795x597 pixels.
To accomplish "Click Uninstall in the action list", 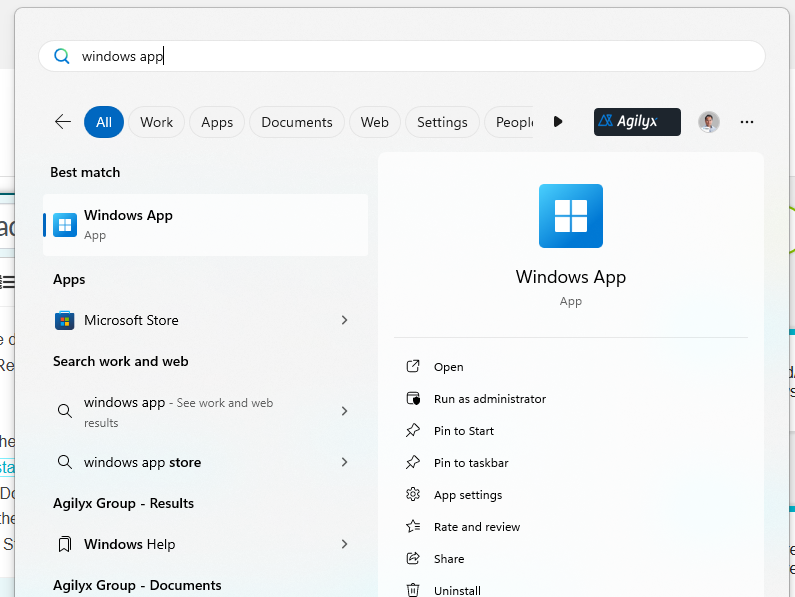I will [x=457, y=590].
